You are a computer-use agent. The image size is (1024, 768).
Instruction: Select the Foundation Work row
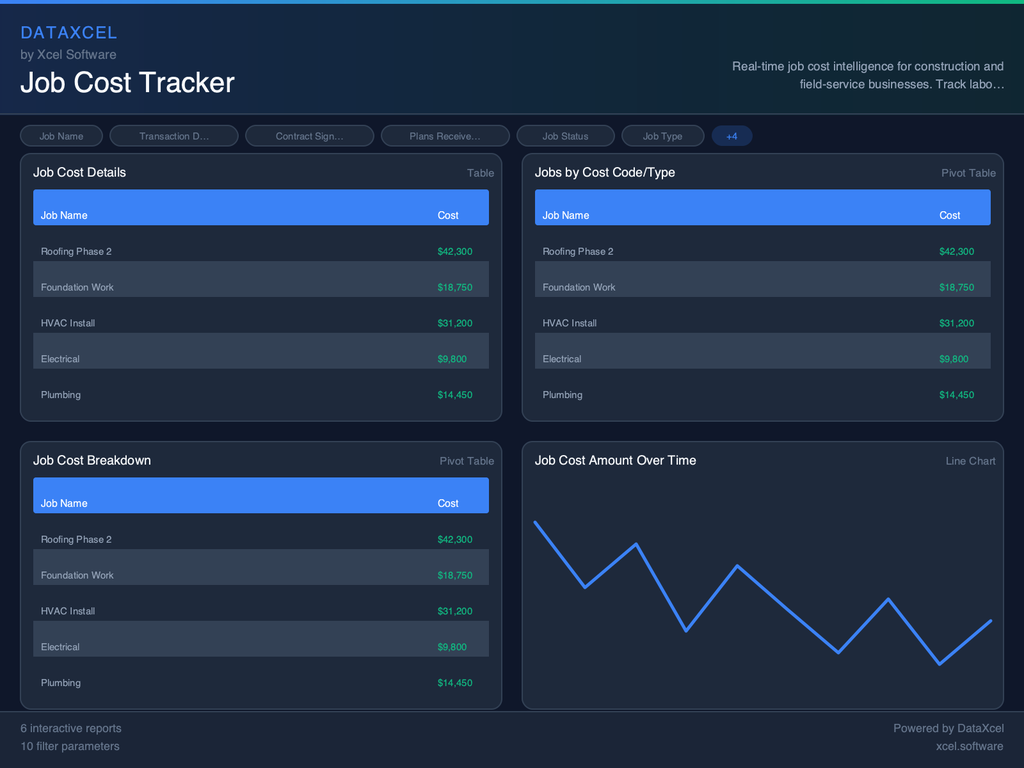tap(261, 287)
